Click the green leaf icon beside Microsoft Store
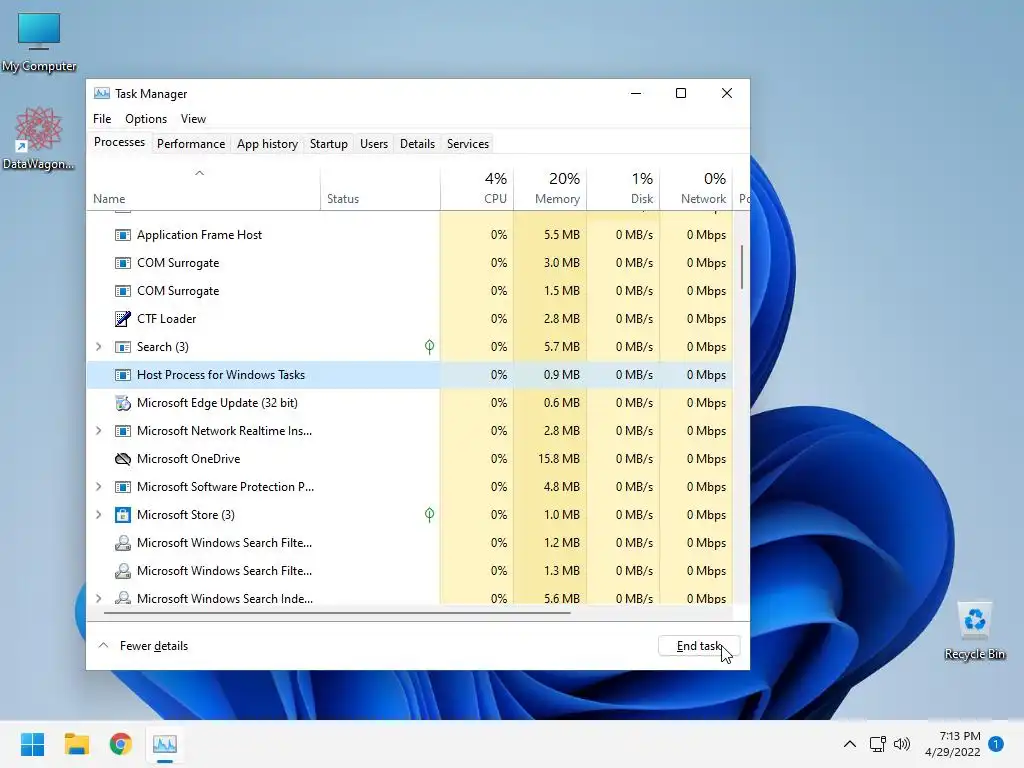Image resolution: width=1024 pixels, height=768 pixels. pos(429,515)
